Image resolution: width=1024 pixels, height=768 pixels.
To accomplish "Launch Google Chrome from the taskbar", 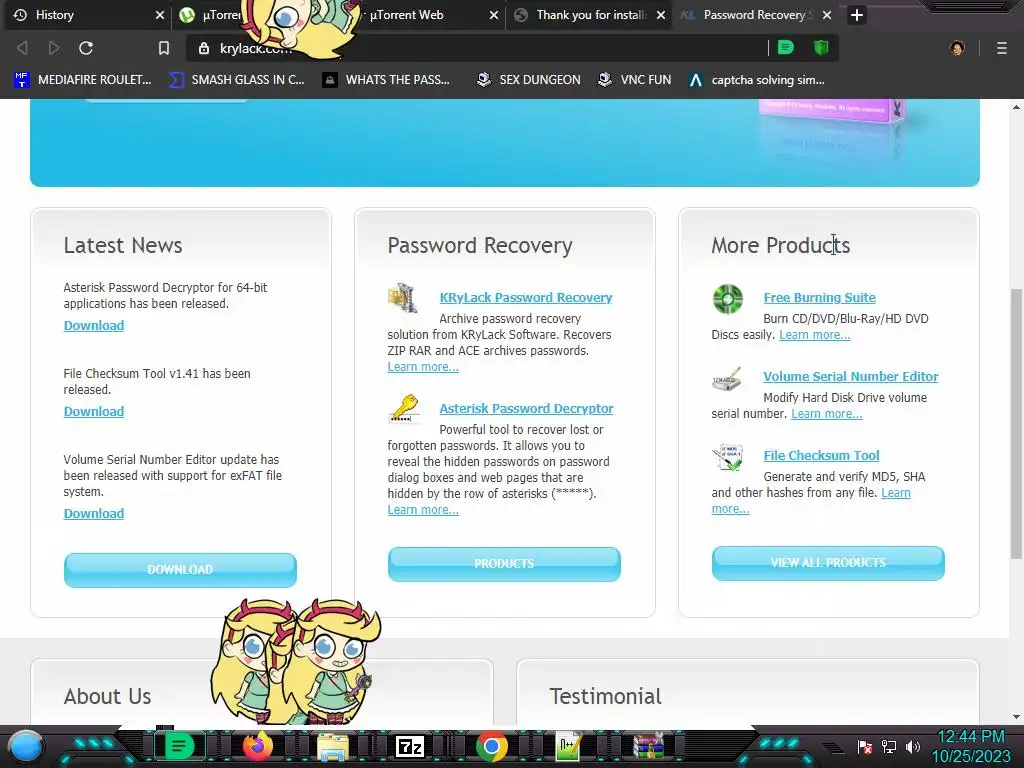I will point(492,746).
